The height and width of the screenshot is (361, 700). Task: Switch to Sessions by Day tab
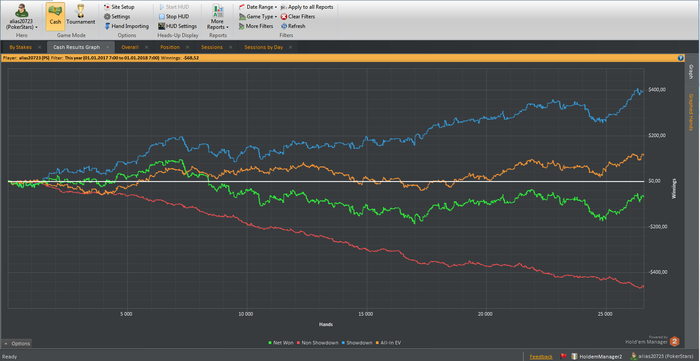pyautogui.click(x=263, y=47)
